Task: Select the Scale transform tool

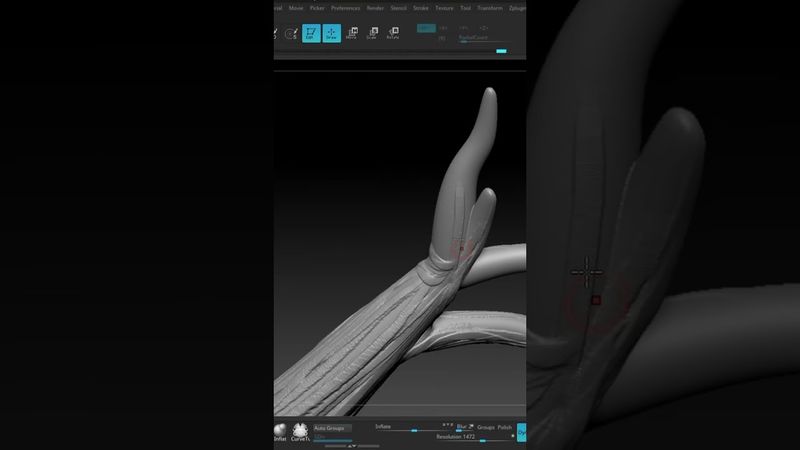Action: [x=372, y=33]
